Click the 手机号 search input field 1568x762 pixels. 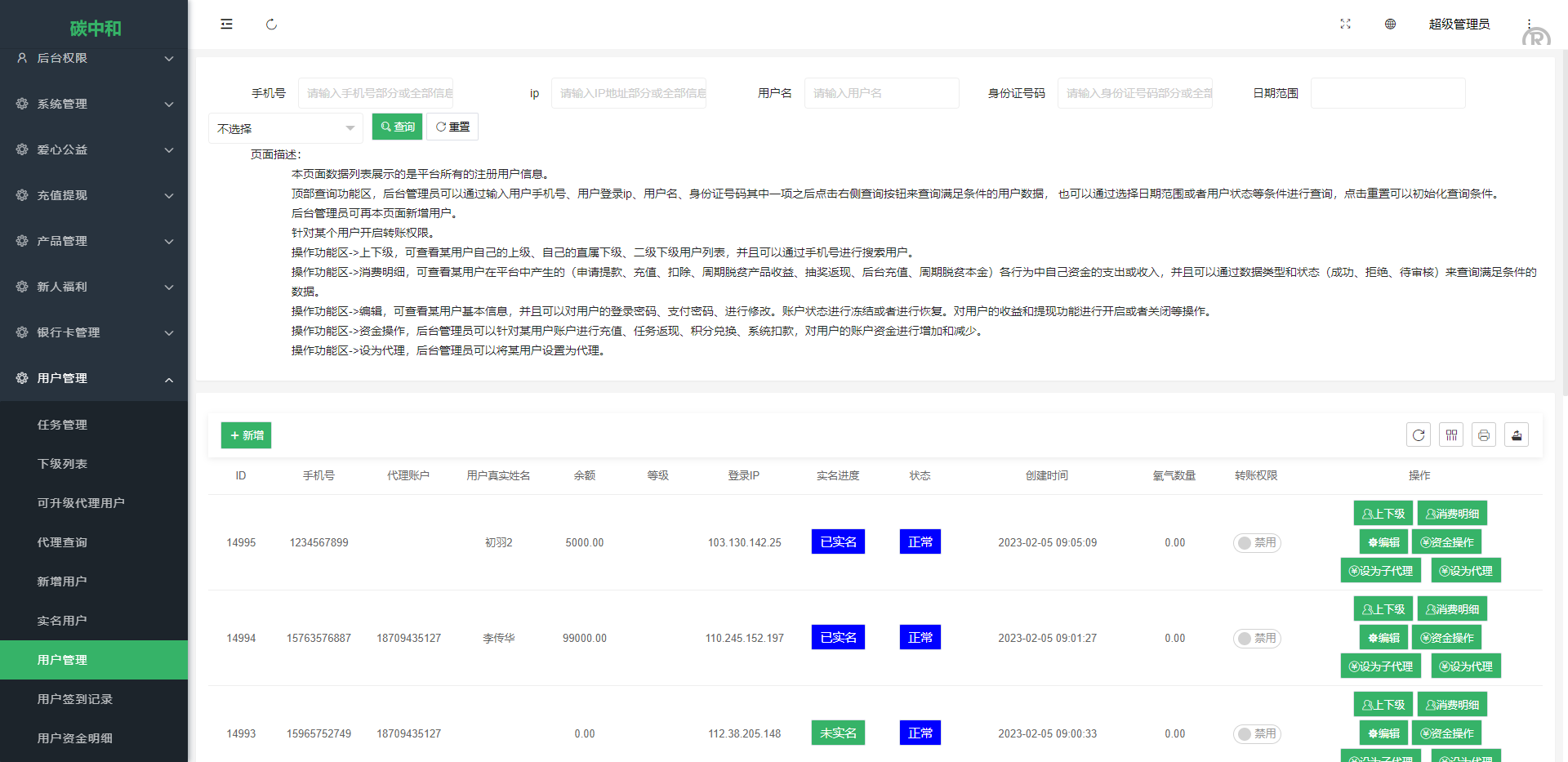pos(376,93)
